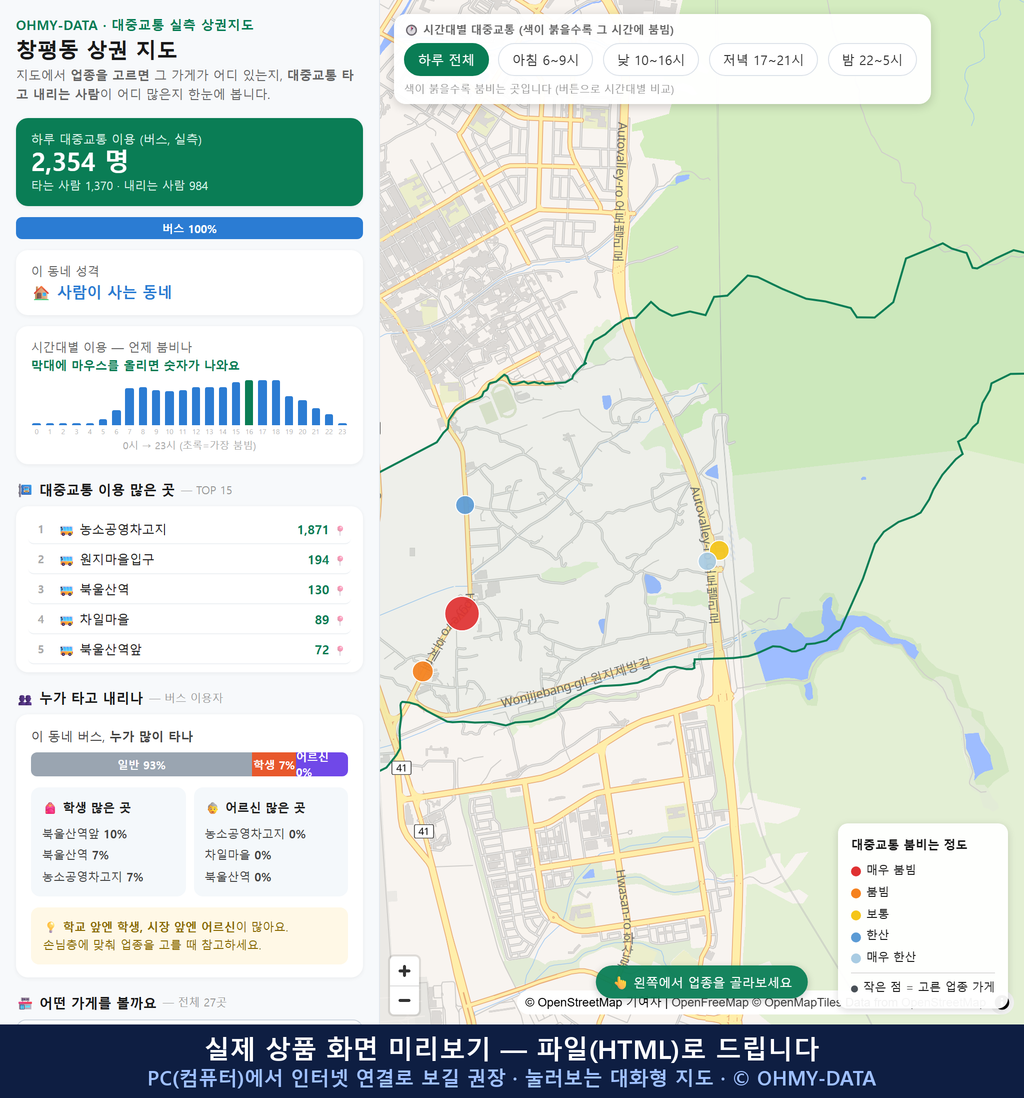Zoom out the map with minus button
This screenshot has width=1024, height=1098.
coord(404,1000)
